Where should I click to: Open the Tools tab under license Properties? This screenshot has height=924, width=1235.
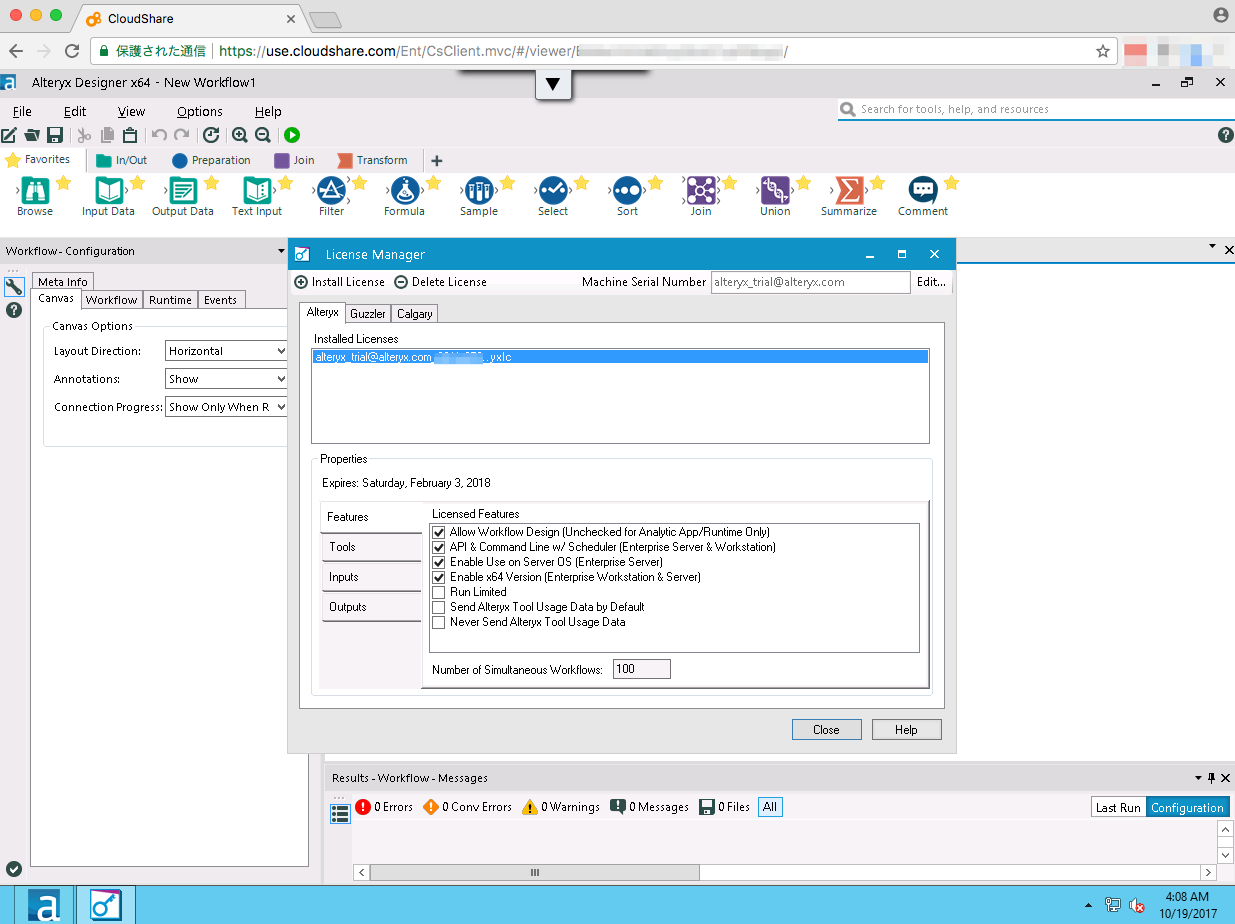click(371, 547)
